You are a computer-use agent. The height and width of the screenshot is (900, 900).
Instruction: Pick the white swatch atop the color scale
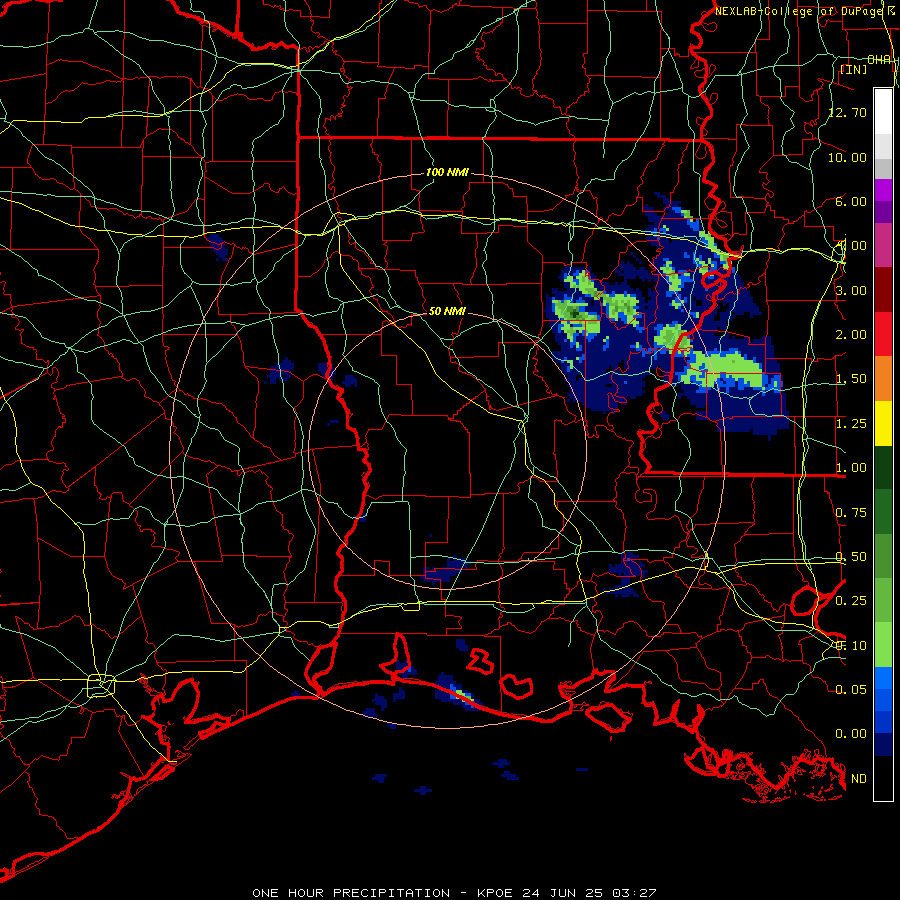(x=883, y=111)
